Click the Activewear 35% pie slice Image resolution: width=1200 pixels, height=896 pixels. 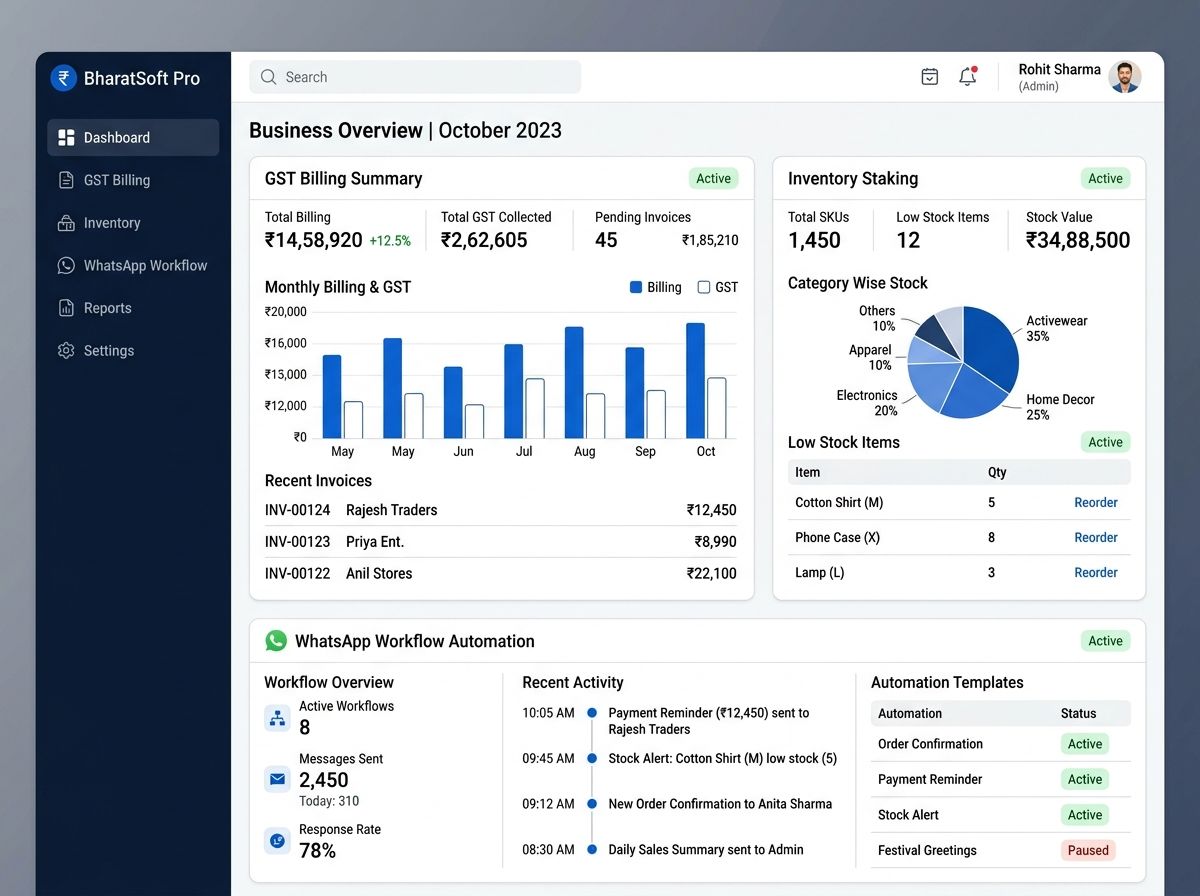[x=990, y=345]
